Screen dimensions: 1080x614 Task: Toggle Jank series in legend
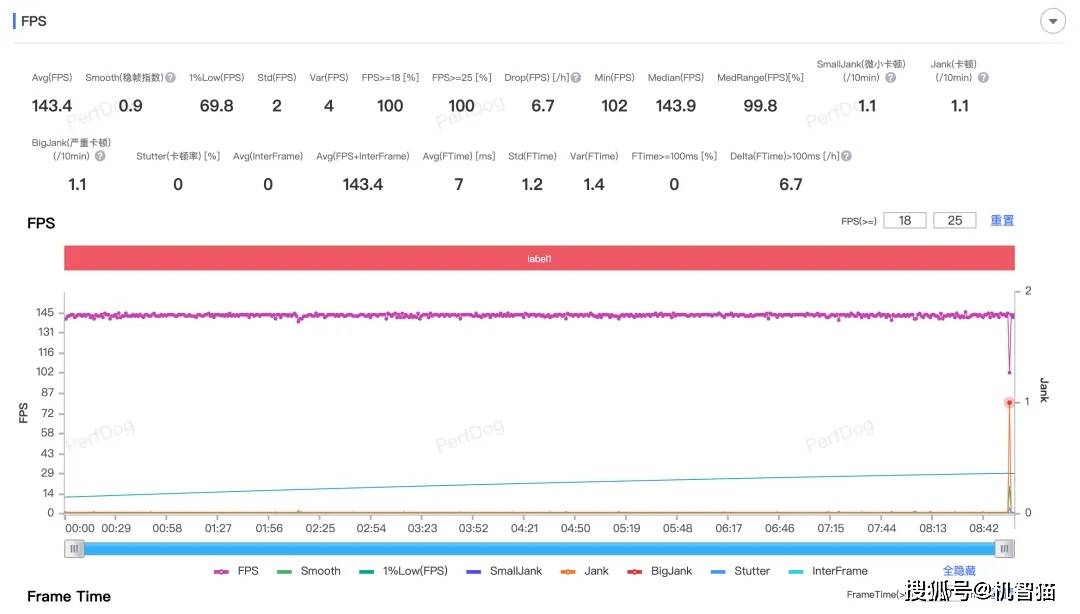click(585, 571)
